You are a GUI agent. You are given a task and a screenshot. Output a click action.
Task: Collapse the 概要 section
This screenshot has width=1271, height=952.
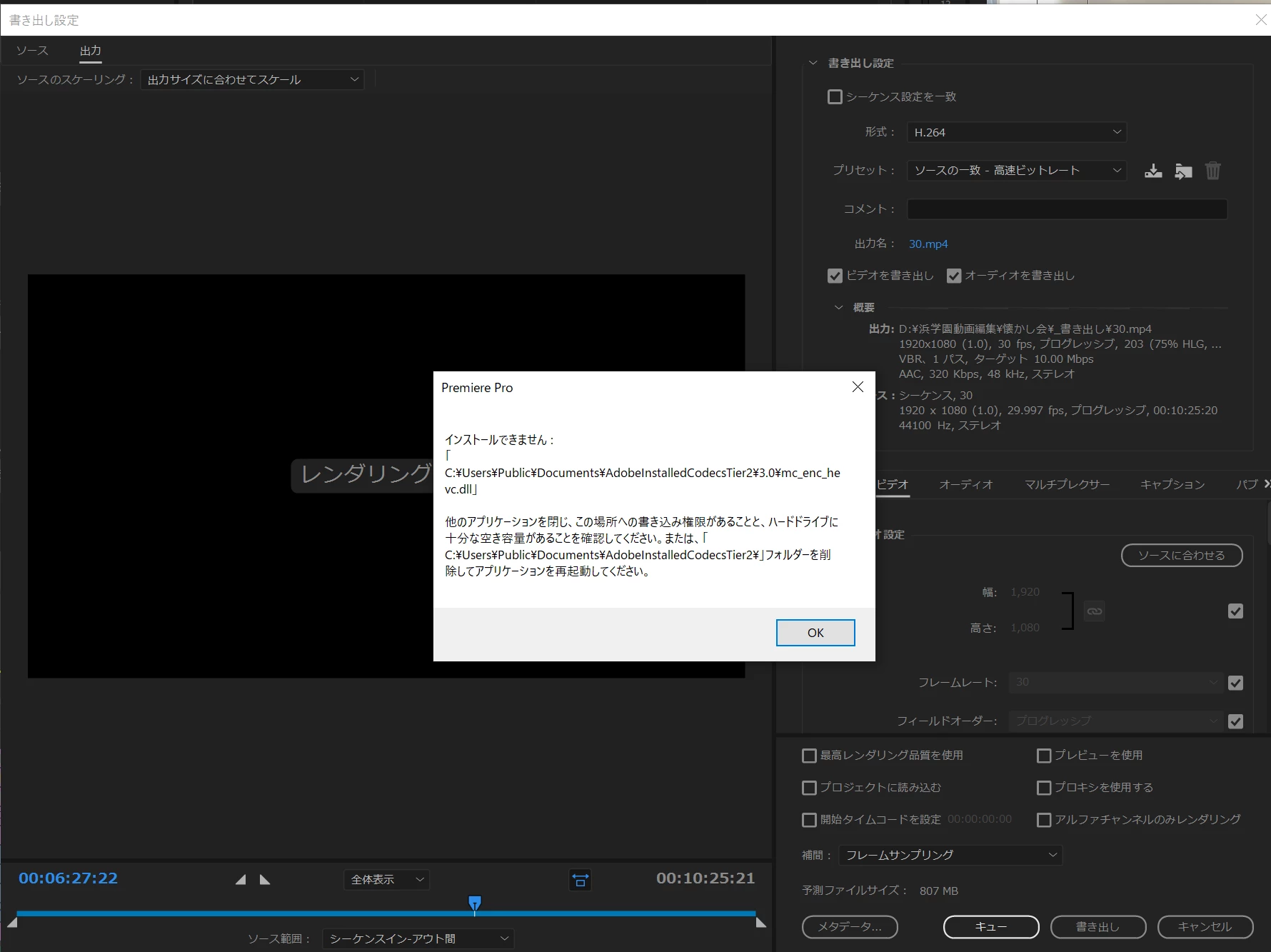839,308
